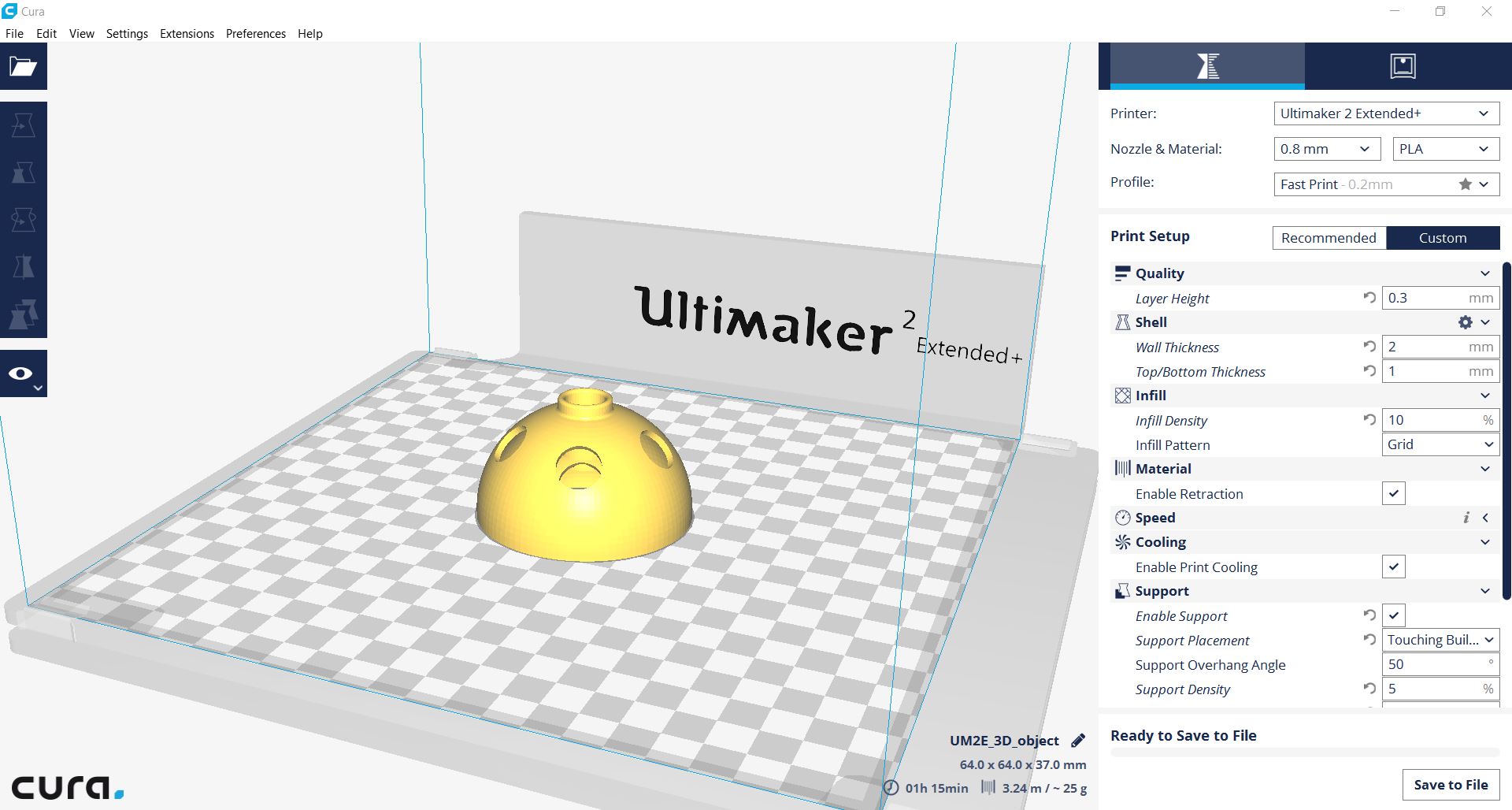Collapse the Quality section chevron
Screen dimensions: 1512x810
(x=1485, y=273)
